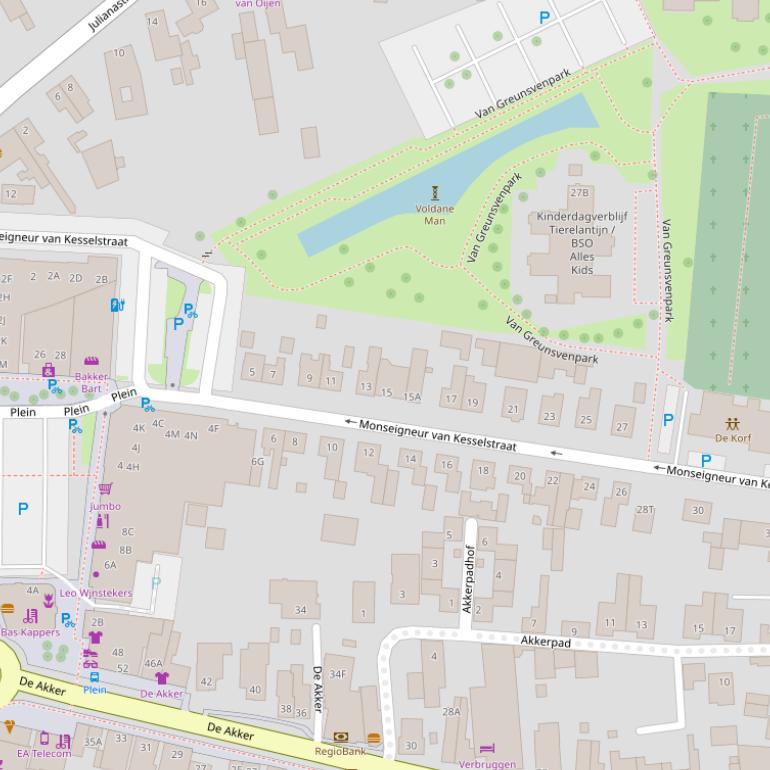This screenshot has height=770, width=770.
Task: Click the De Korf community centre icon
Action: [x=732, y=422]
